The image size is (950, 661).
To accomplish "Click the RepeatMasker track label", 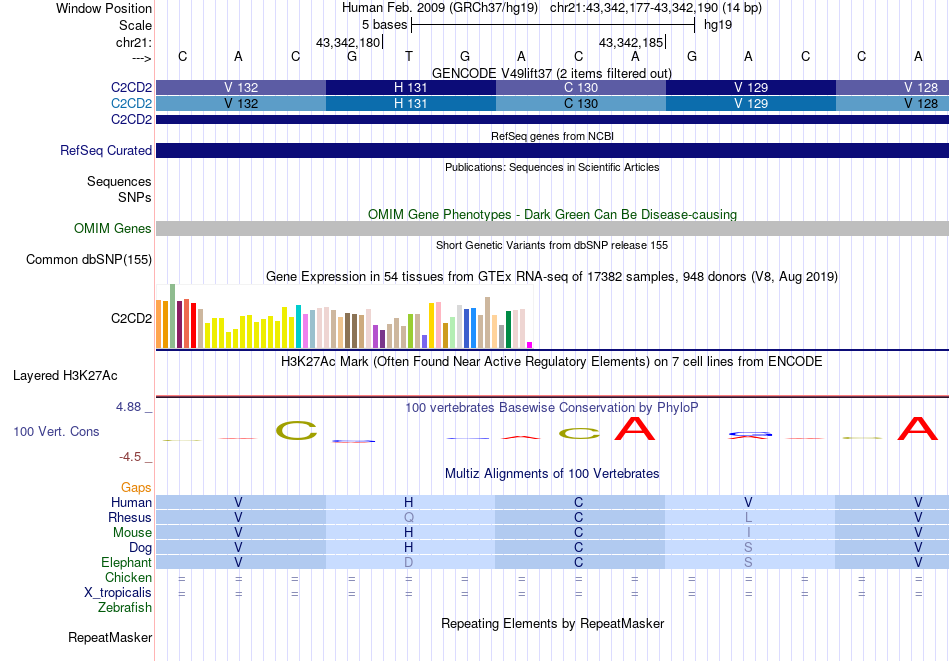I will point(110,637).
